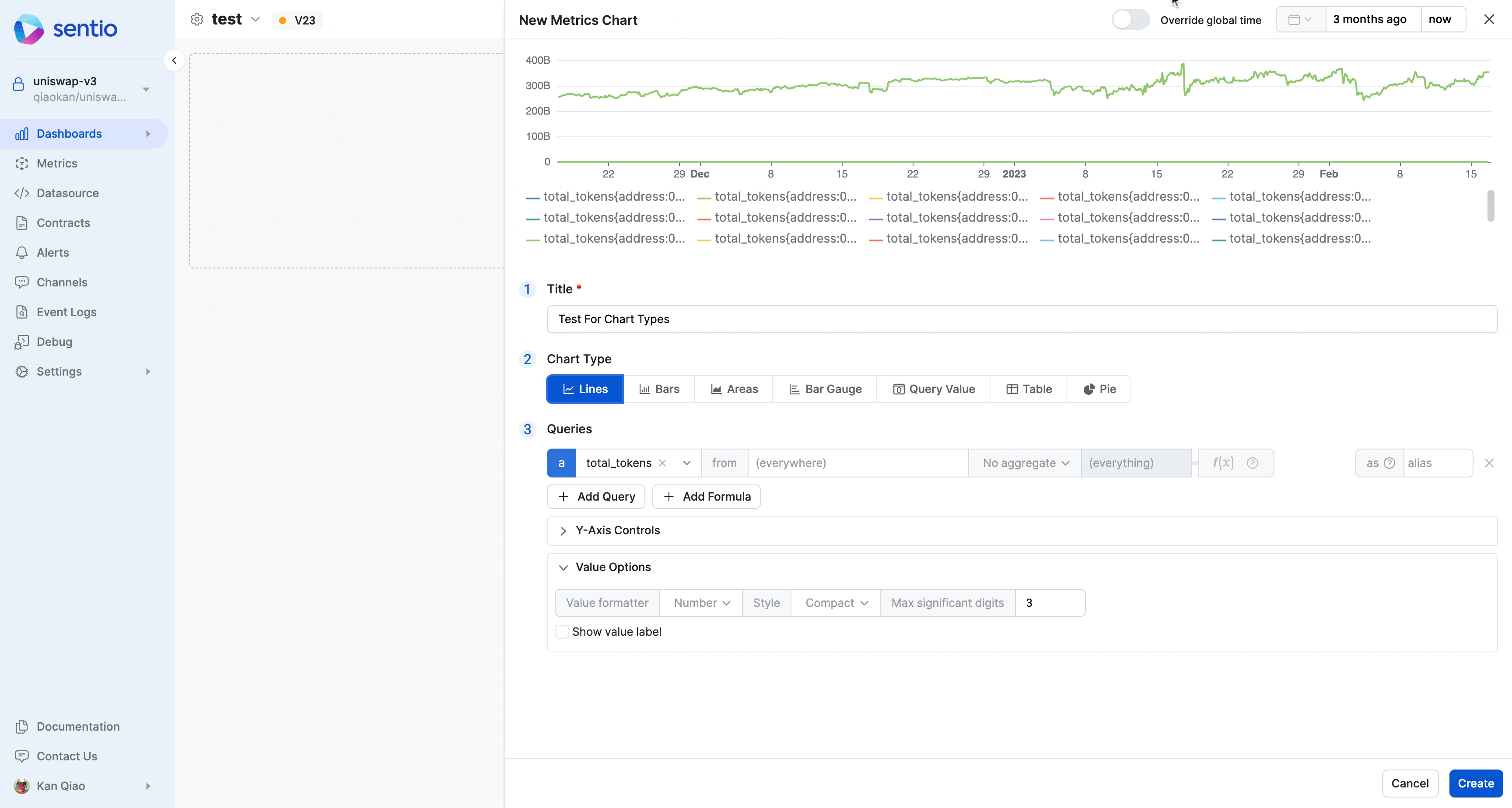Image resolution: width=1512 pixels, height=808 pixels.
Task: Open the No aggregate dropdown
Action: (x=1025, y=463)
